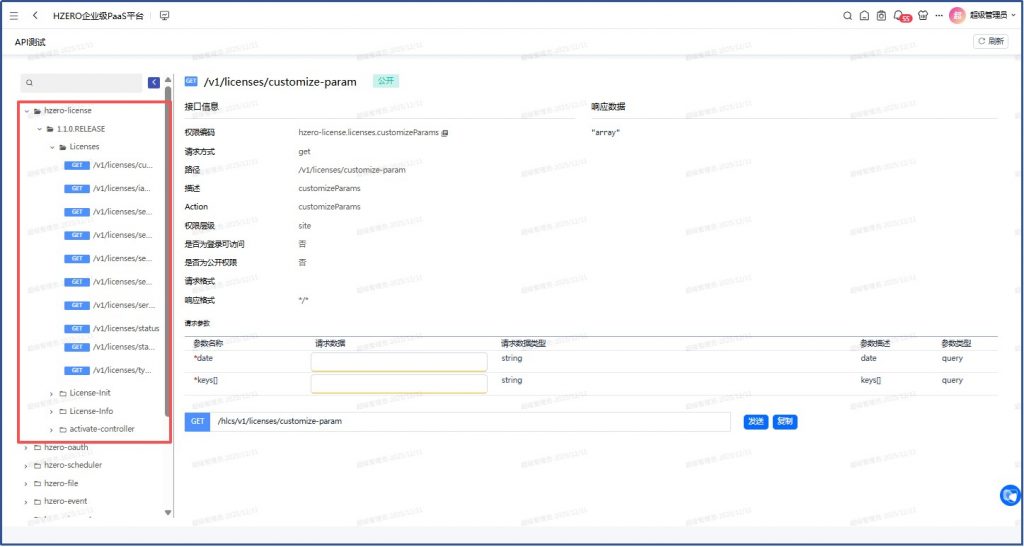This screenshot has width=1024, height=547.
Task: Click the date parameter input field
Action: 398,361
